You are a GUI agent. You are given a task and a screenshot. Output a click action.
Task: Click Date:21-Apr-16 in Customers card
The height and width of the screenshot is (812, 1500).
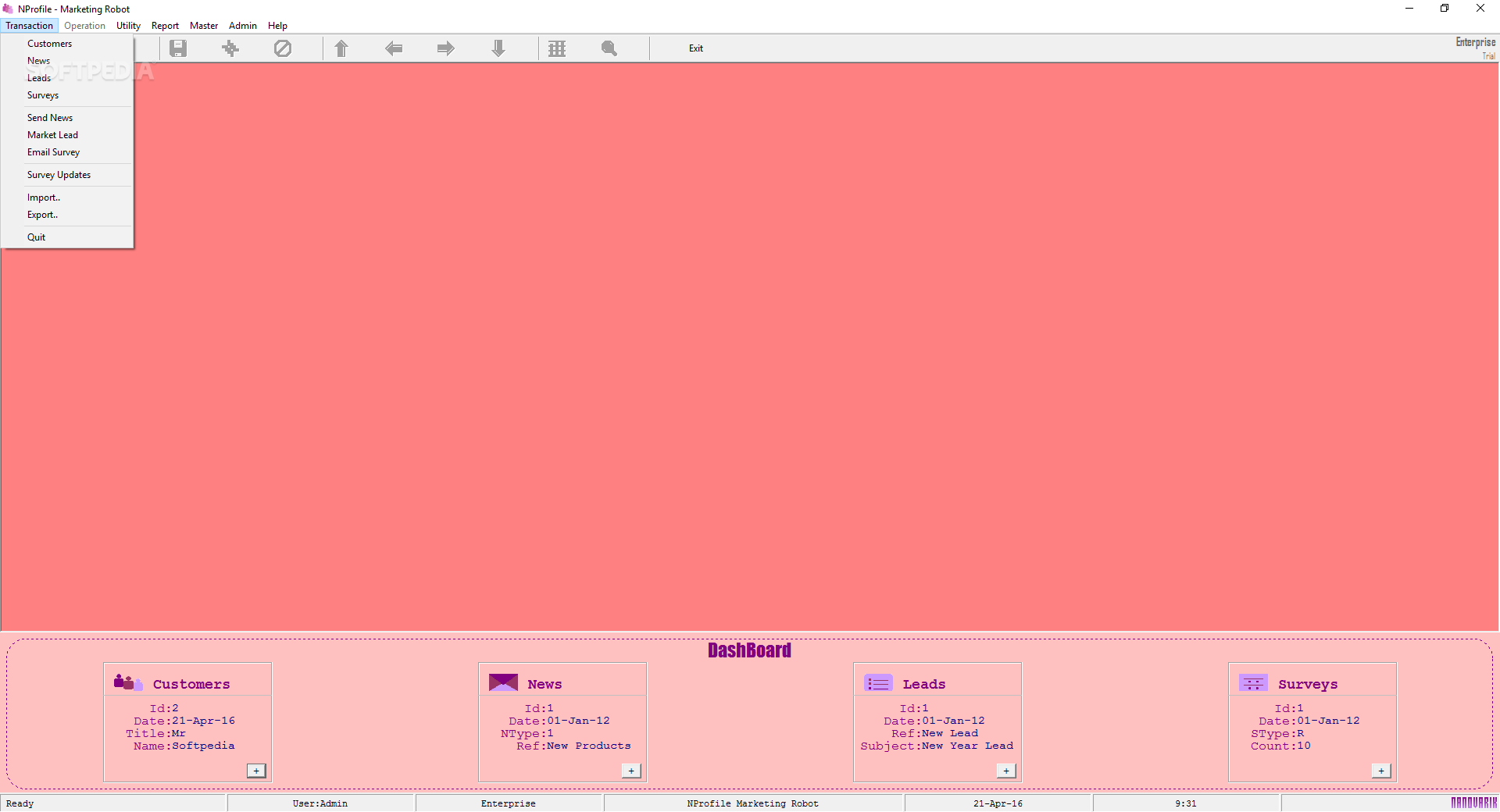184,721
